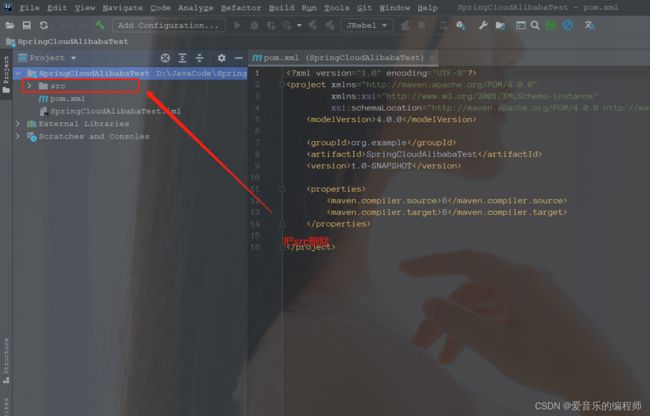Click the Run with Coverage icon
The width and height of the screenshot is (650, 416).
[271, 25]
